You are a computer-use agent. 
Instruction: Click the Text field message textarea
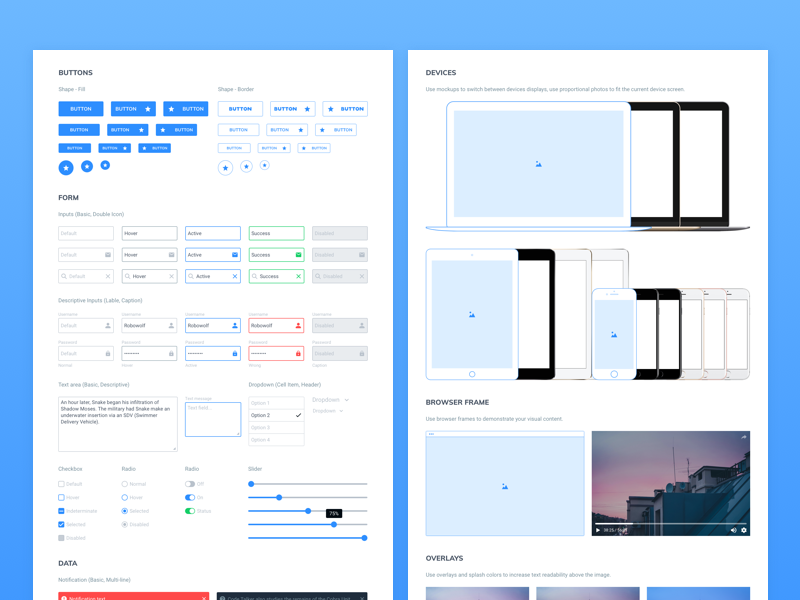click(x=213, y=419)
